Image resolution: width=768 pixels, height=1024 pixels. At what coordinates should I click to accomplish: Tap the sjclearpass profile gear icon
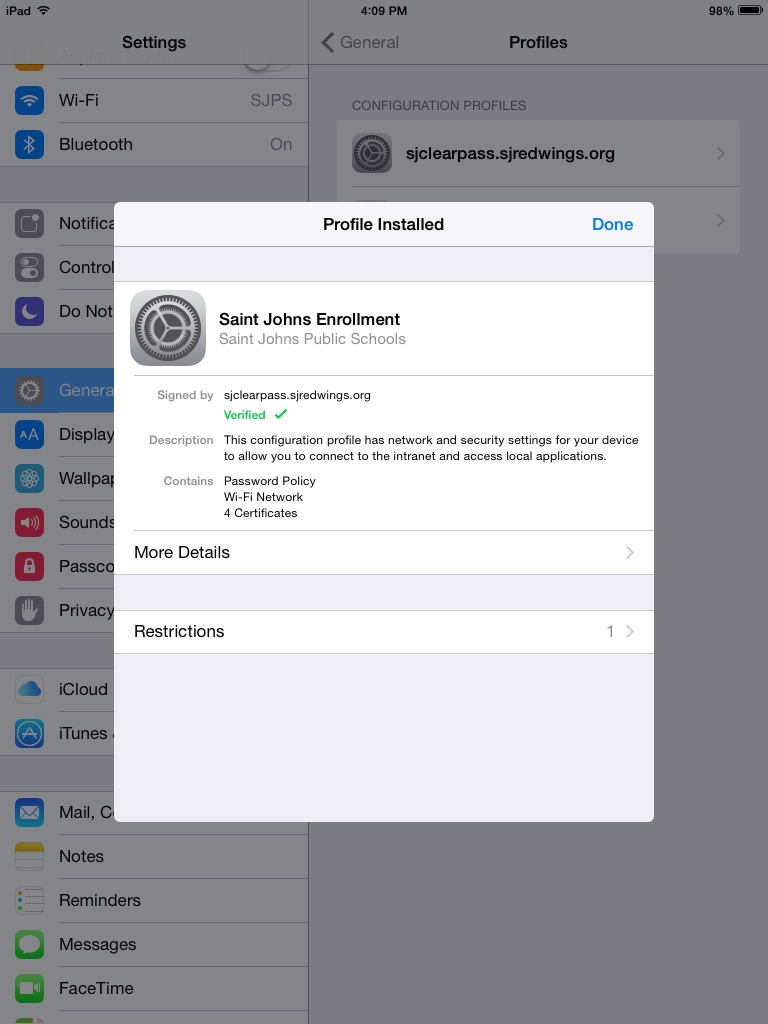[372, 153]
